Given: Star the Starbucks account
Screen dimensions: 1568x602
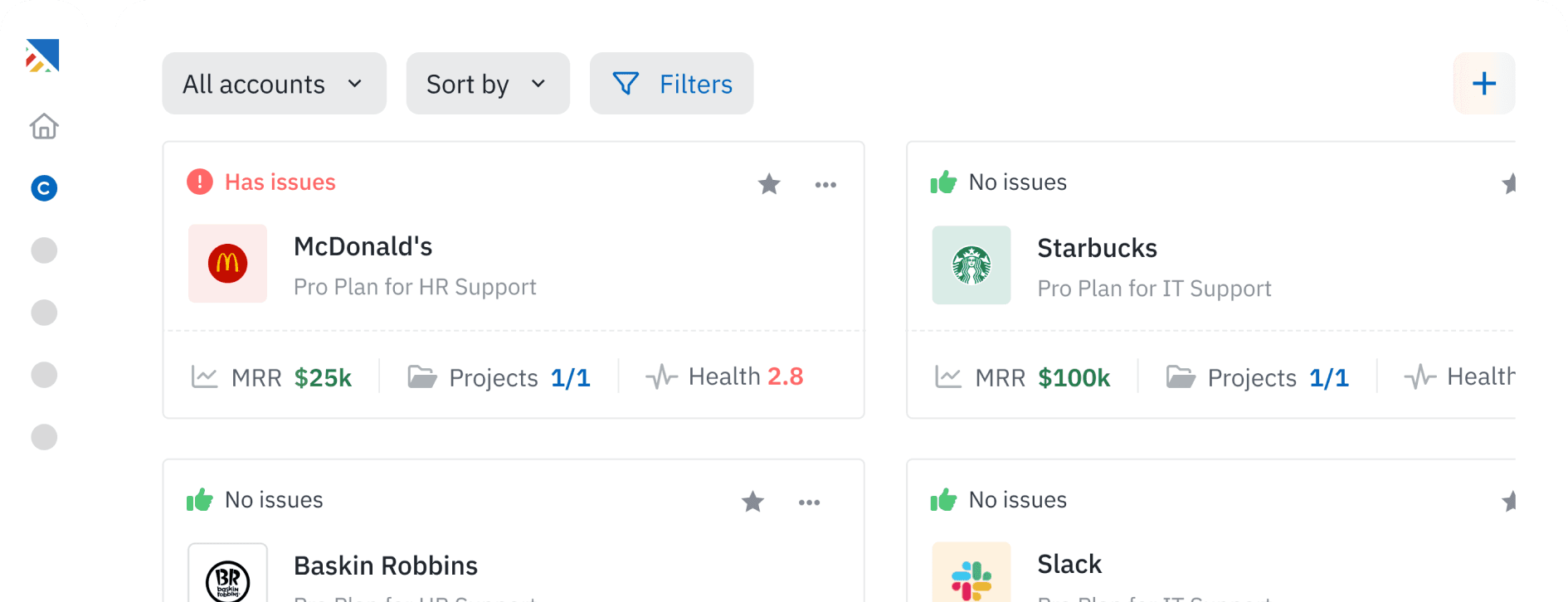Looking at the screenshot, I should (x=1509, y=183).
